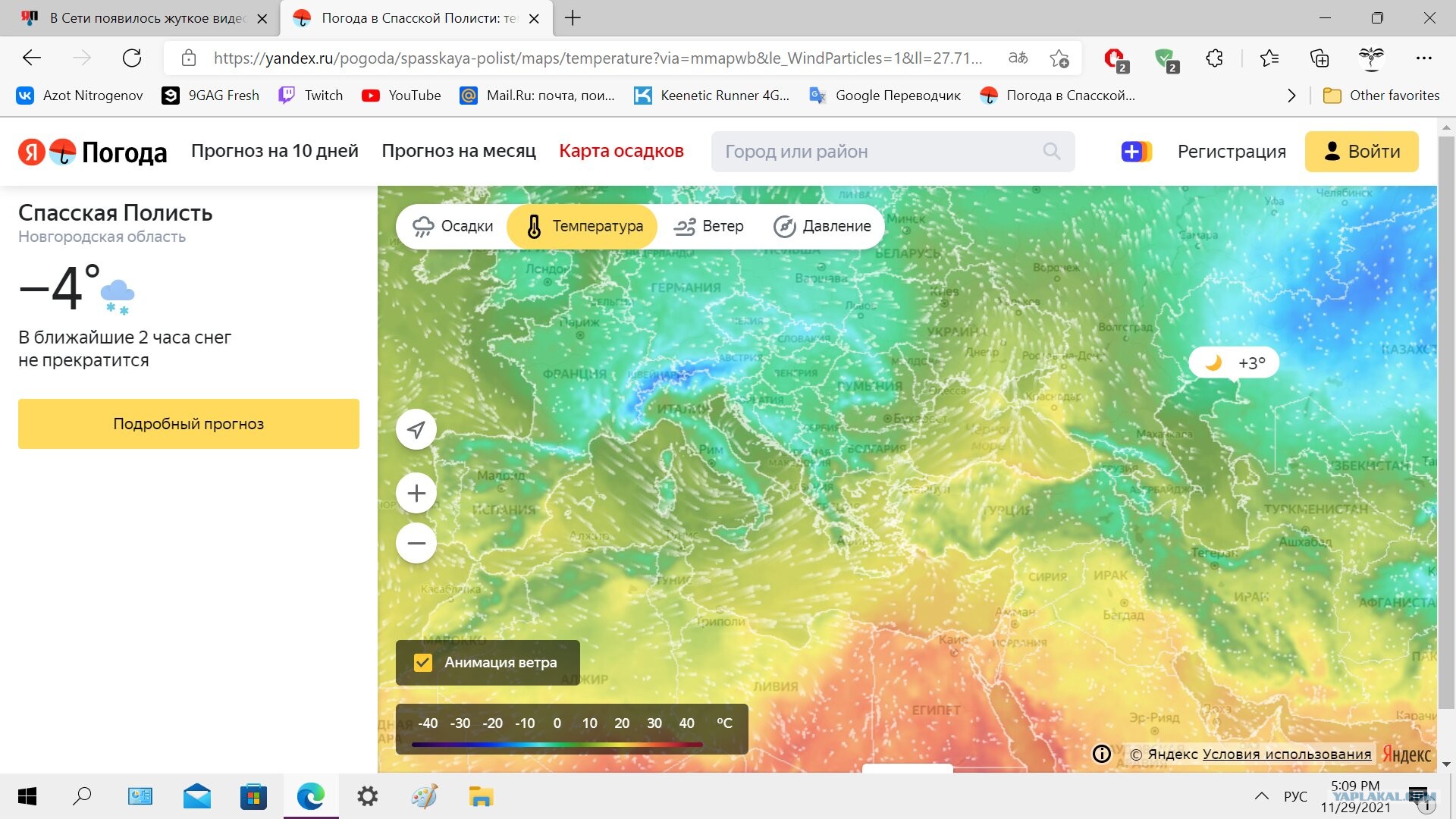
Task: Close the Погода в Спасской Полисти tab
Action: tap(534, 19)
